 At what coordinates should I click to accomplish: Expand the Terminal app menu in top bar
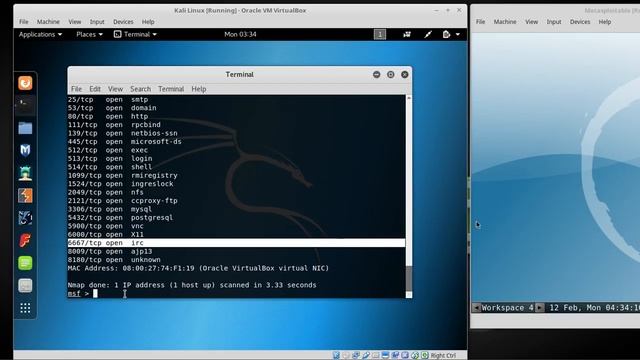pos(135,34)
